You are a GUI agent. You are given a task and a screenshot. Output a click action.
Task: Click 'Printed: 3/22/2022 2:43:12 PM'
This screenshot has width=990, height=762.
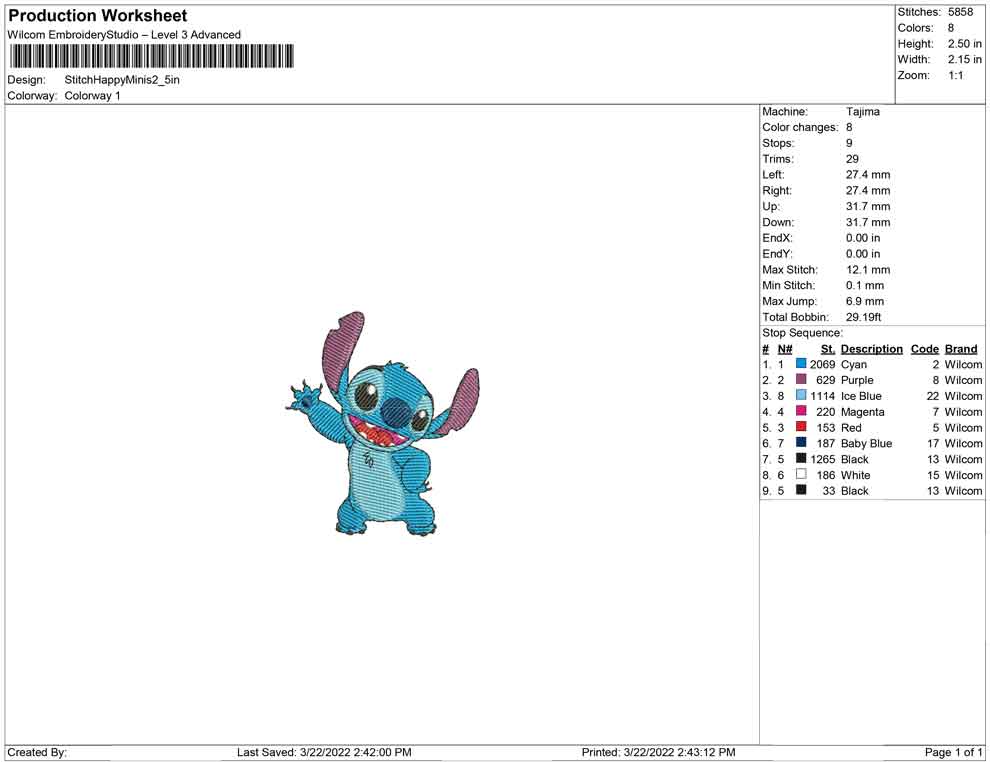click(659, 752)
